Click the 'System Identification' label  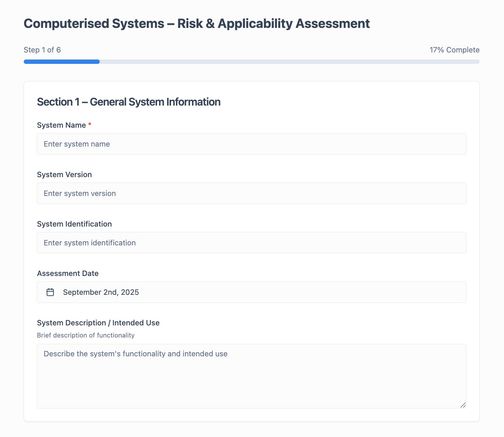74,224
